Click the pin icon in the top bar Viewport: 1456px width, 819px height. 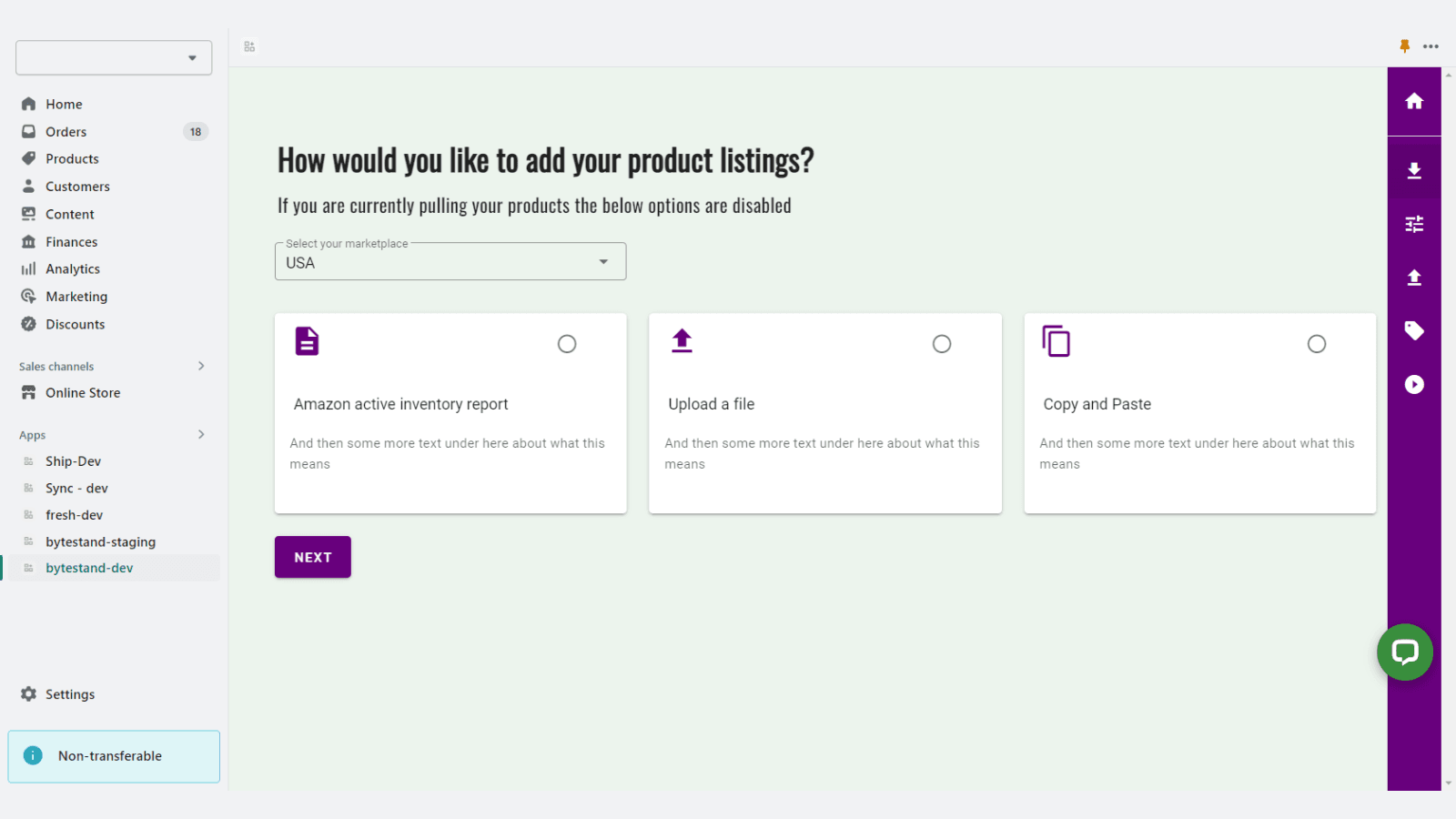coord(1404,45)
